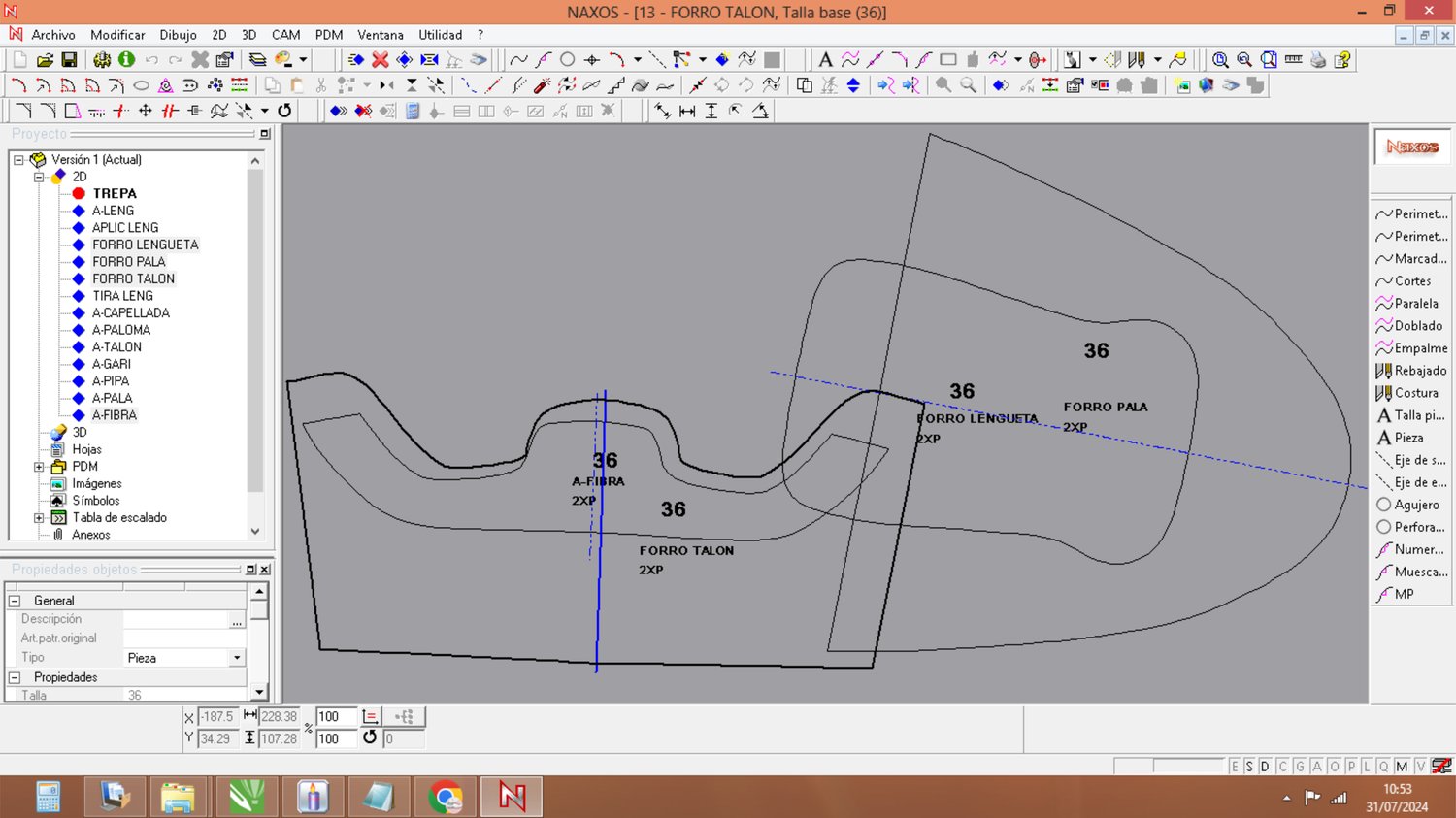This screenshot has height=818, width=1456.
Task: Select Paralela in right panel
Action: click(1408, 304)
